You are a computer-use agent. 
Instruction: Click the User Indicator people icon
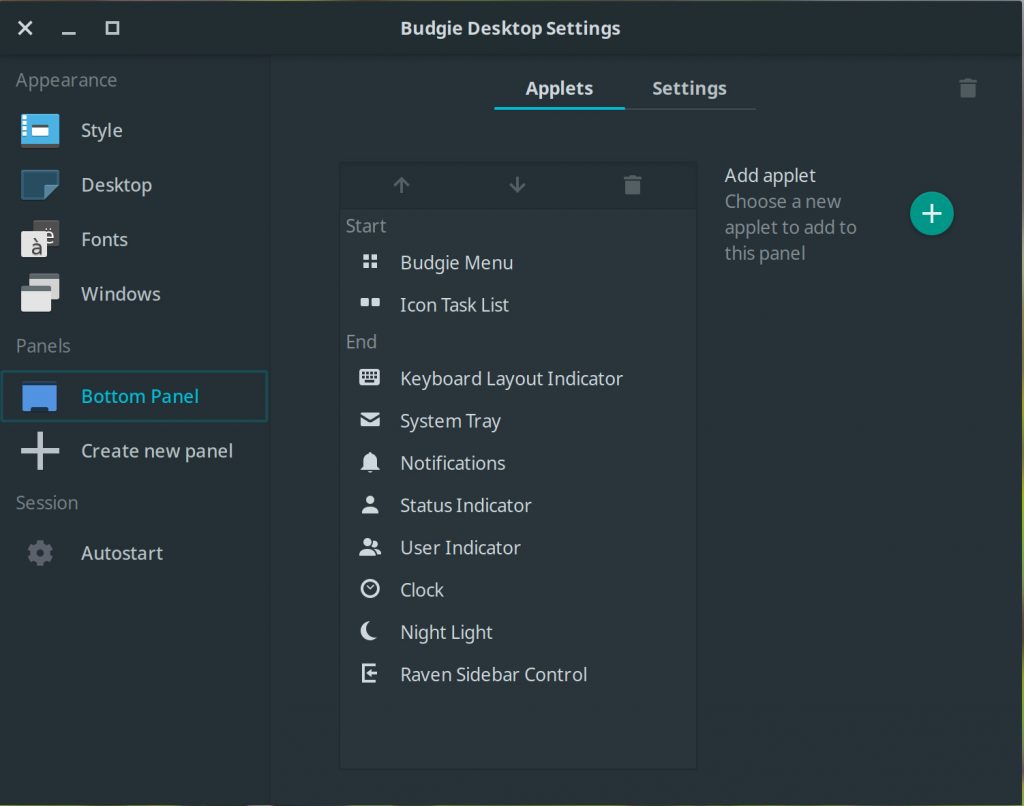370,547
